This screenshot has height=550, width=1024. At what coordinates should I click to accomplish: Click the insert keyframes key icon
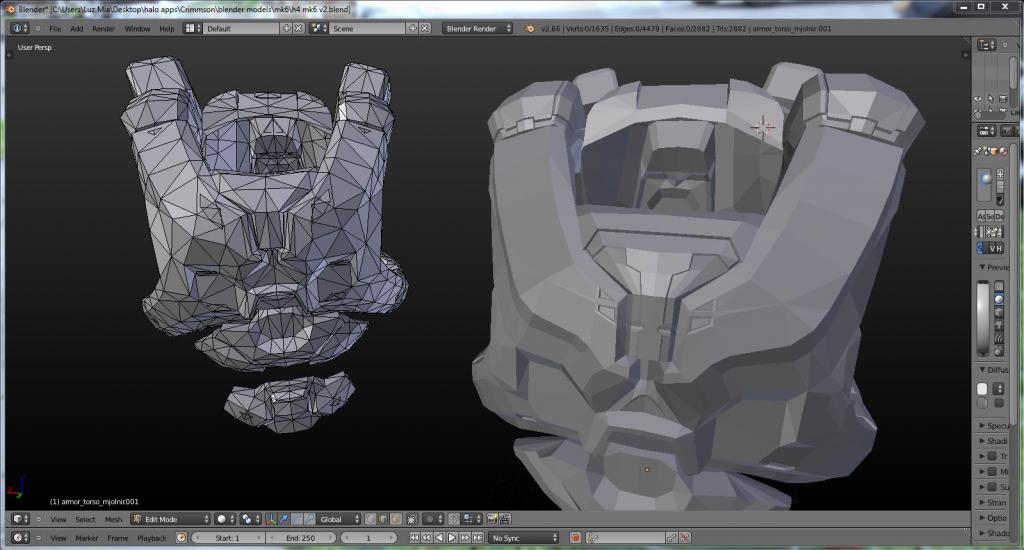click(x=671, y=538)
